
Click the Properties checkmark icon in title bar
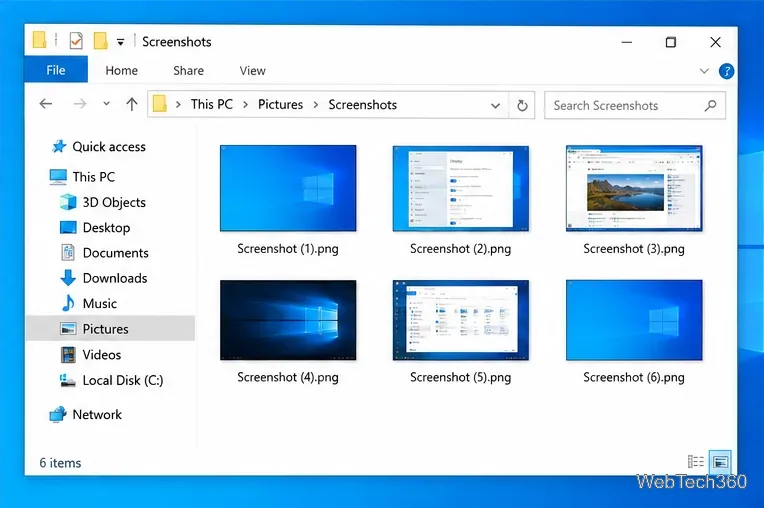pos(76,41)
